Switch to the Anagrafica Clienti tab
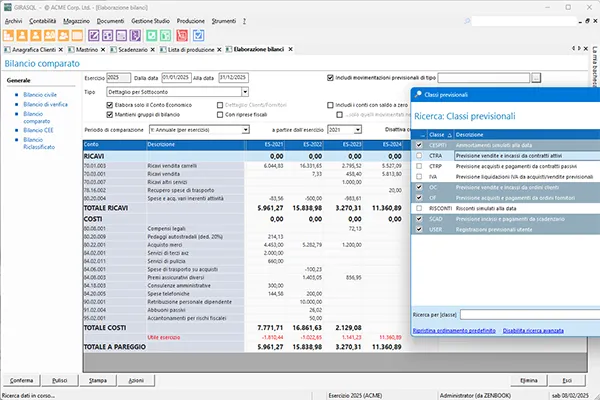The width and height of the screenshot is (600, 400). click(34, 50)
